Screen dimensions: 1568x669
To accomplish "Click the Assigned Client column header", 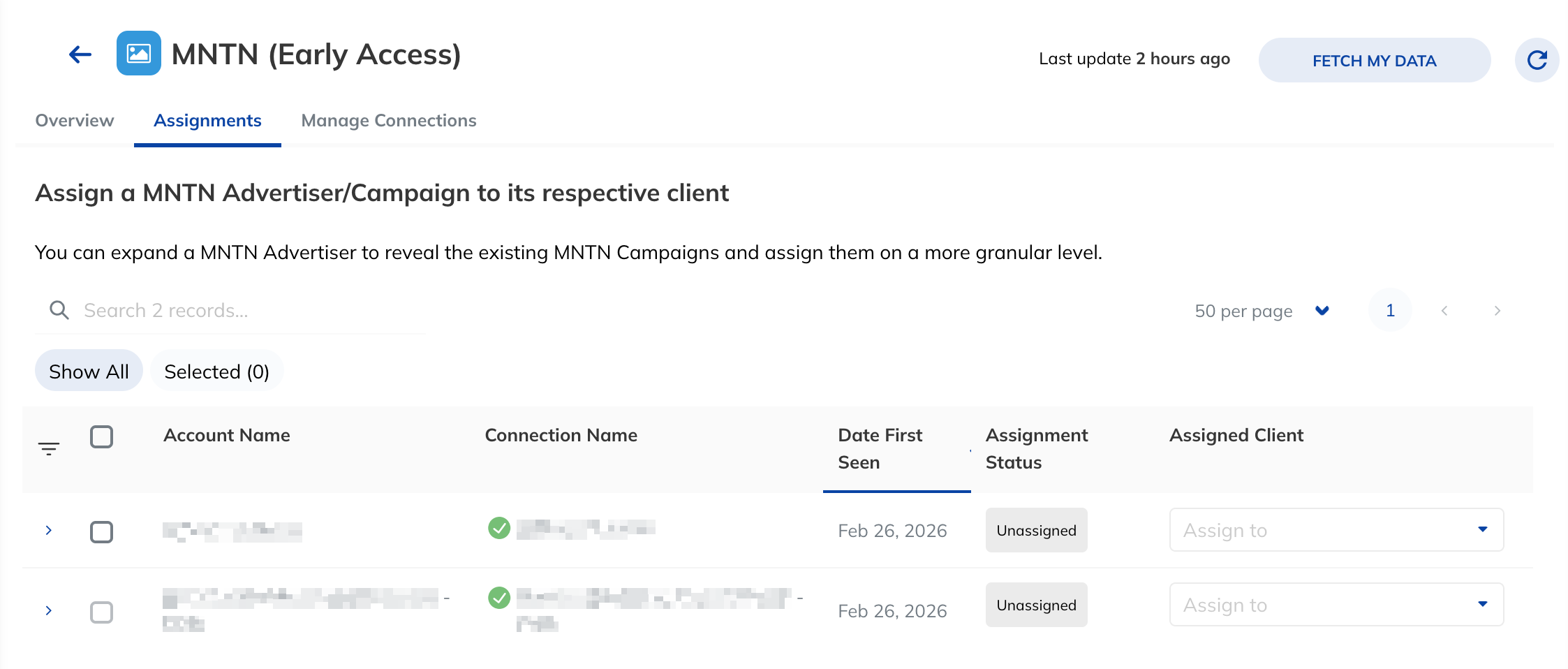I will point(1236,435).
